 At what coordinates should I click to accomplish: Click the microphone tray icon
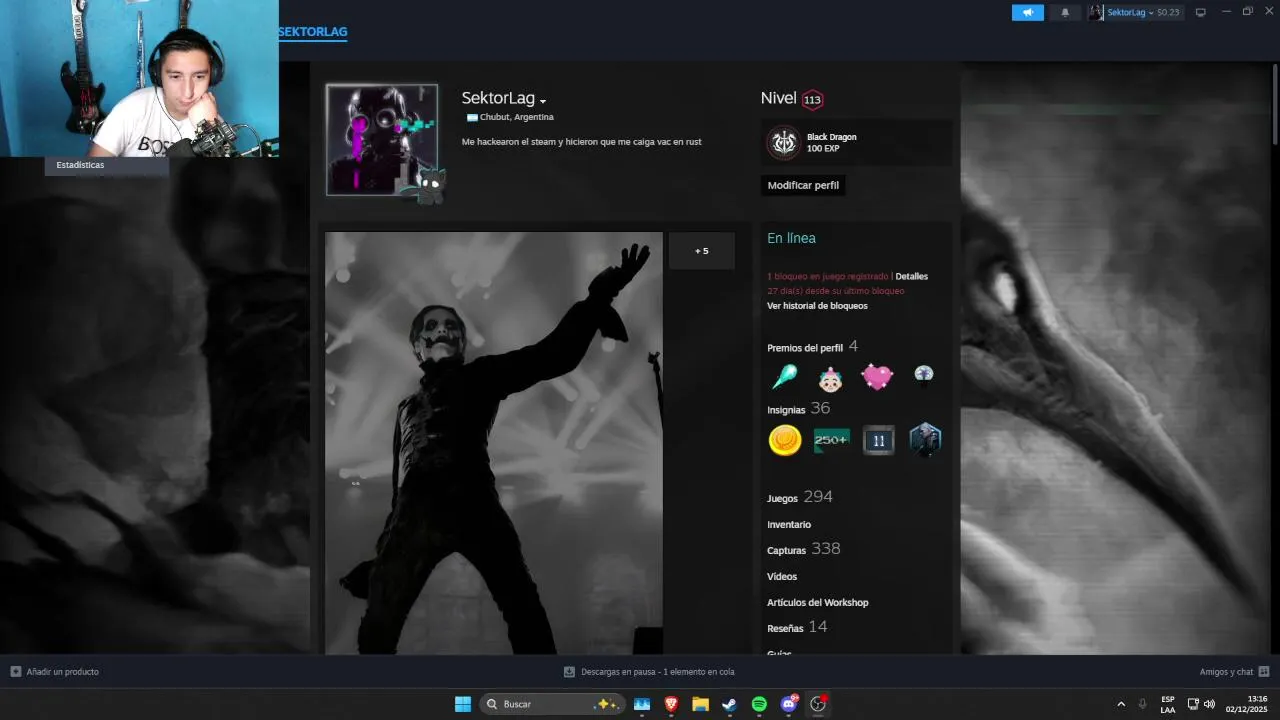point(1143,704)
